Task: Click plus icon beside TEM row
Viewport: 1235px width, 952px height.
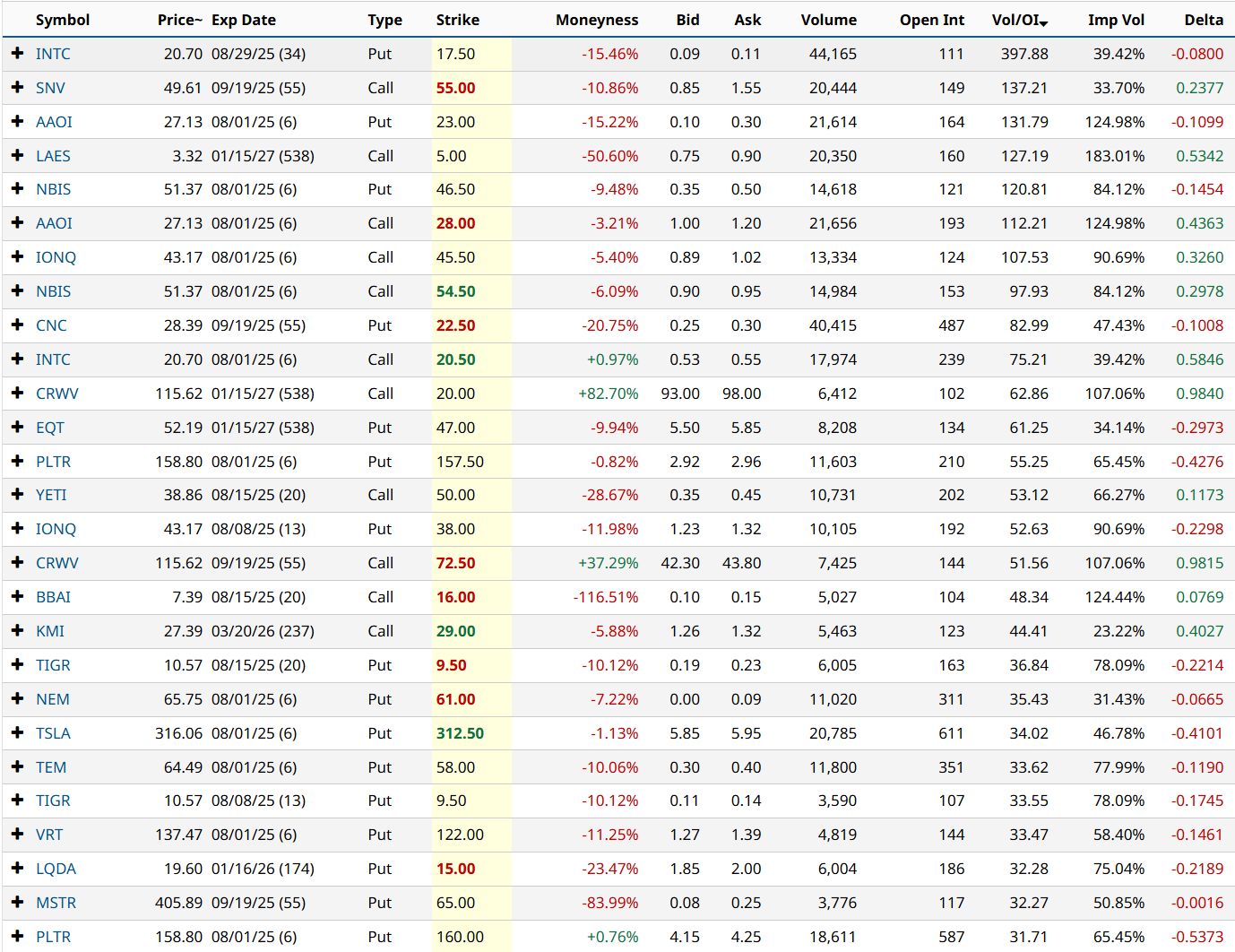Action: click(x=17, y=767)
